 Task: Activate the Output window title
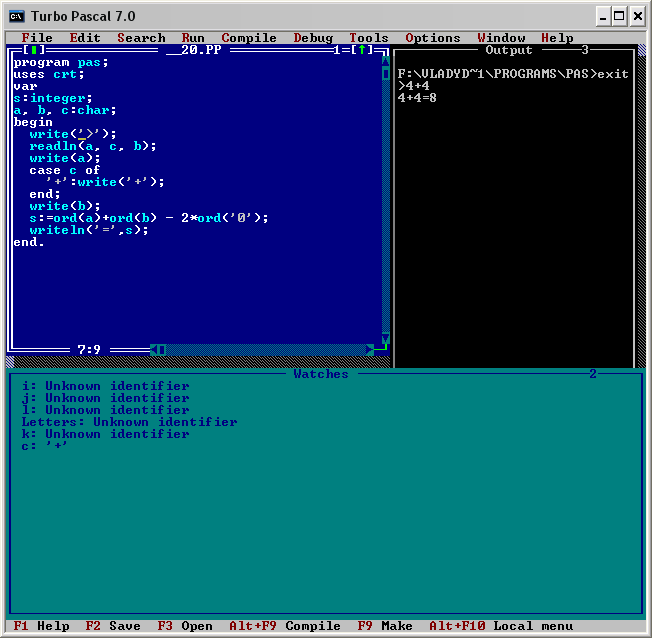click(509, 50)
